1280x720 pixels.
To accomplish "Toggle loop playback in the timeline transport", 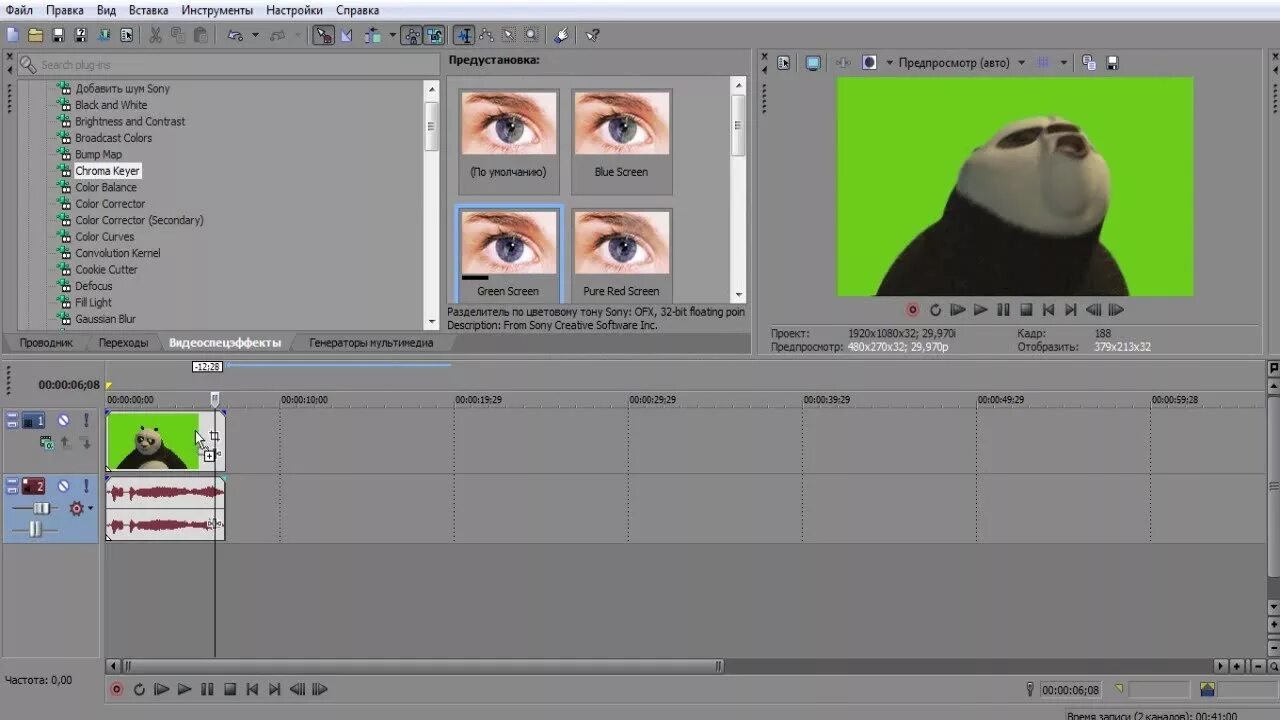I will [139, 689].
